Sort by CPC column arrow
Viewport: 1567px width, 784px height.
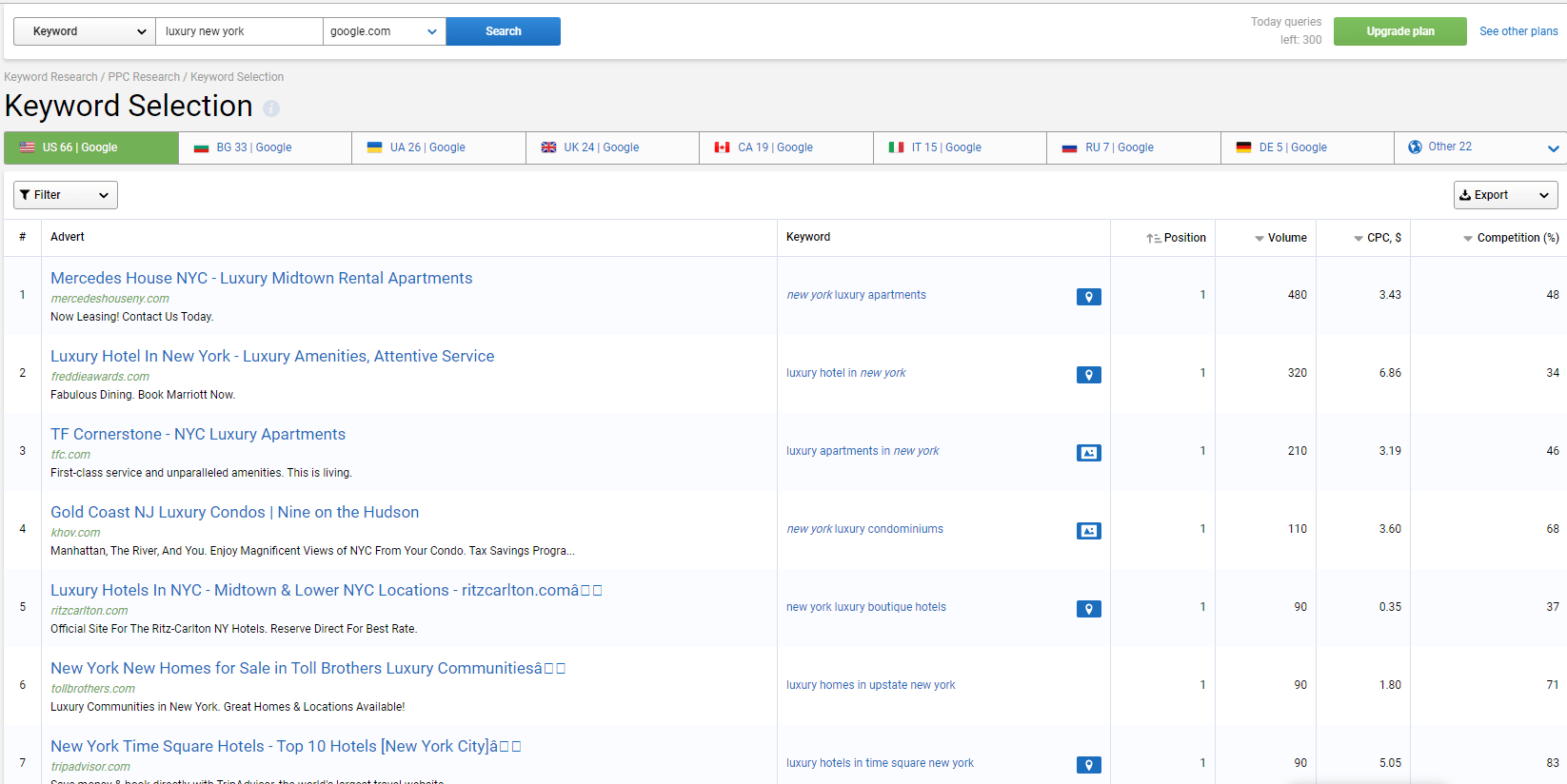1359,239
